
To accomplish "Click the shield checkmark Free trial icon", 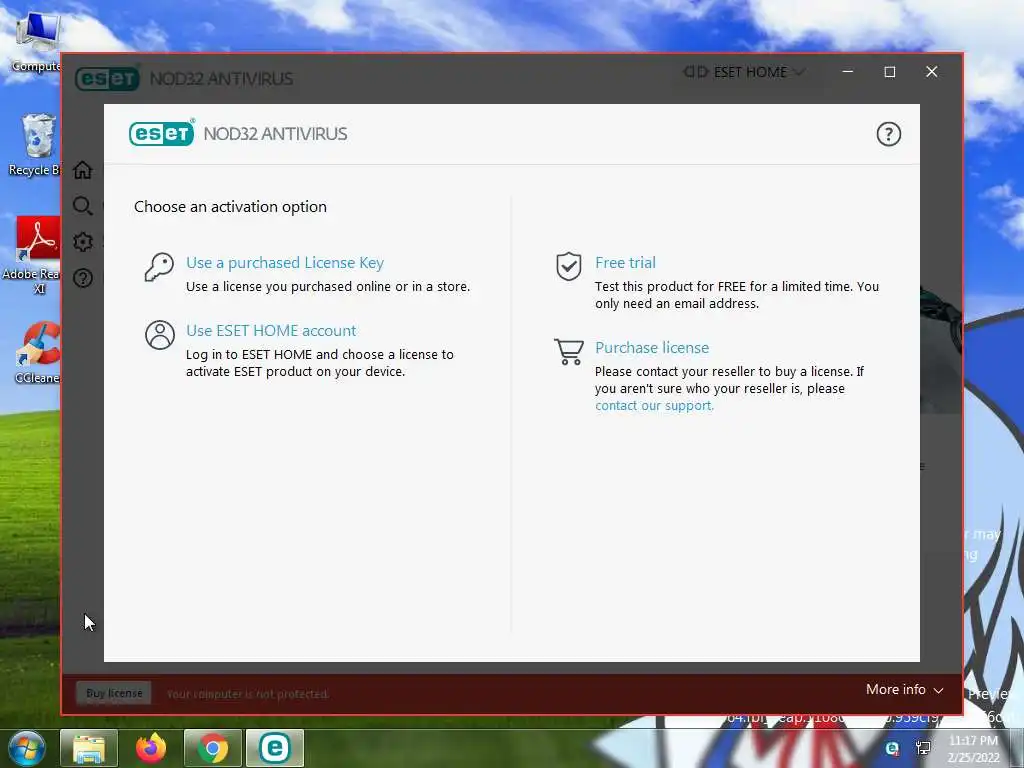I will (569, 266).
